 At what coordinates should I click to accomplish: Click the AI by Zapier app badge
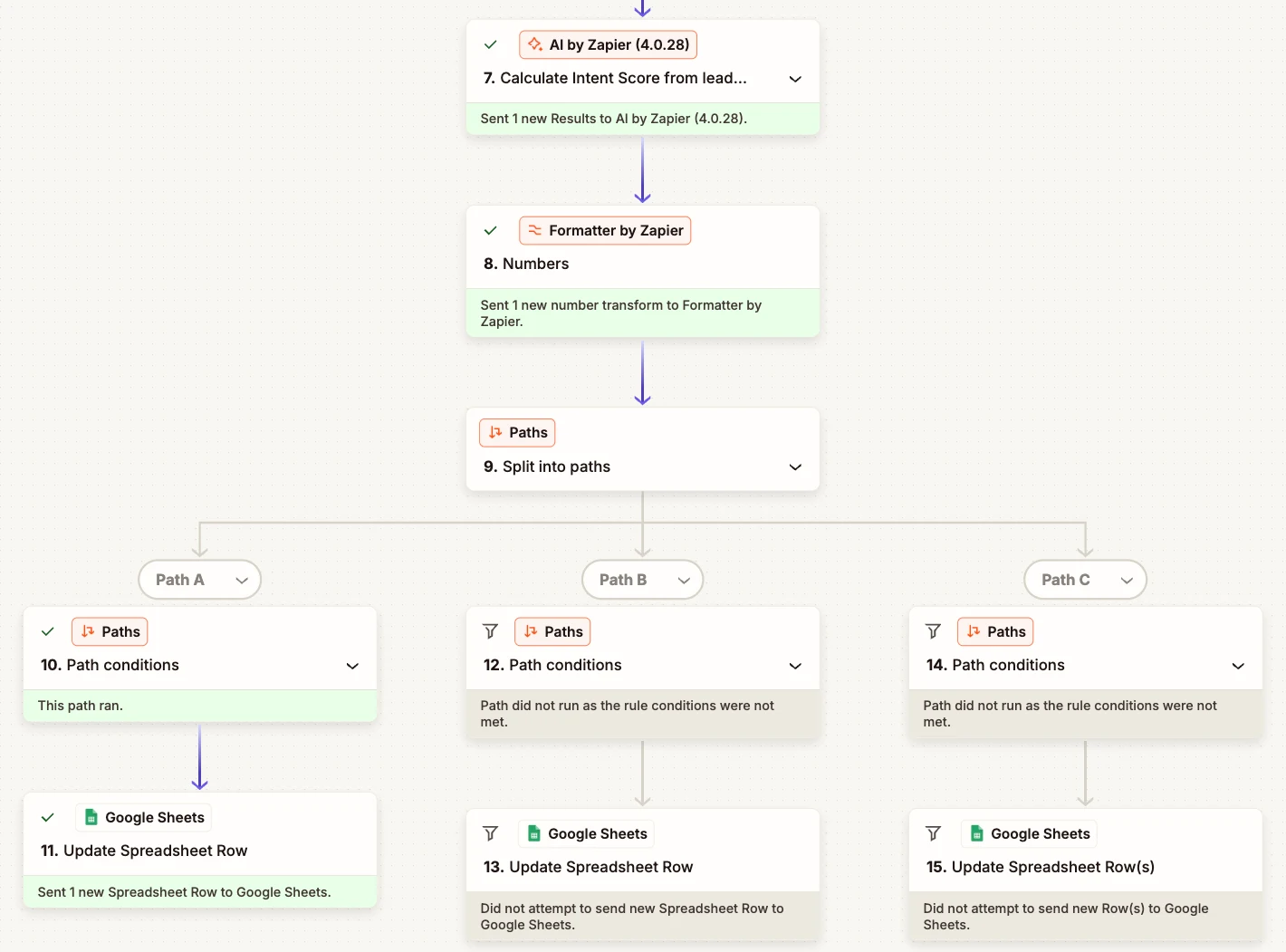click(x=608, y=44)
